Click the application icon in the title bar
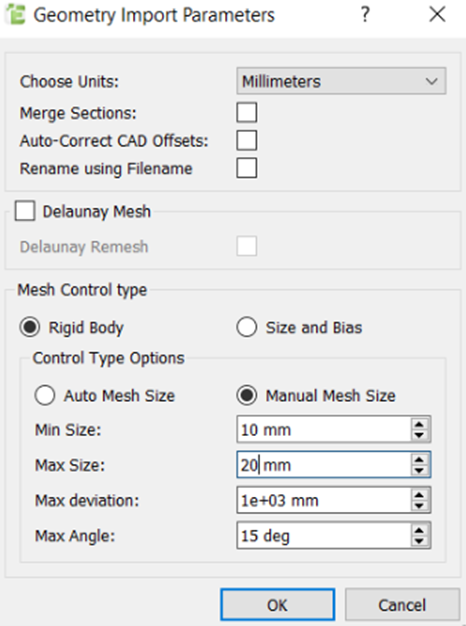466x626 pixels. 15,15
